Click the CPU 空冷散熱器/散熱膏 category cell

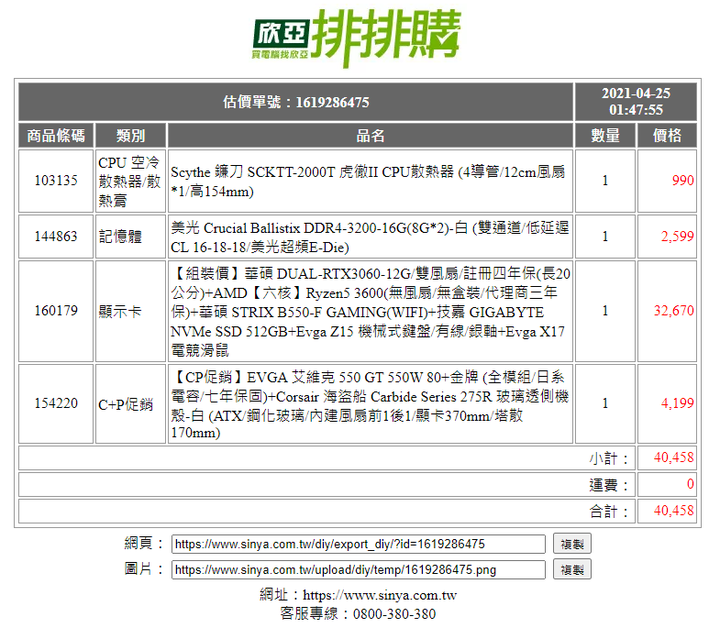point(130,181)
